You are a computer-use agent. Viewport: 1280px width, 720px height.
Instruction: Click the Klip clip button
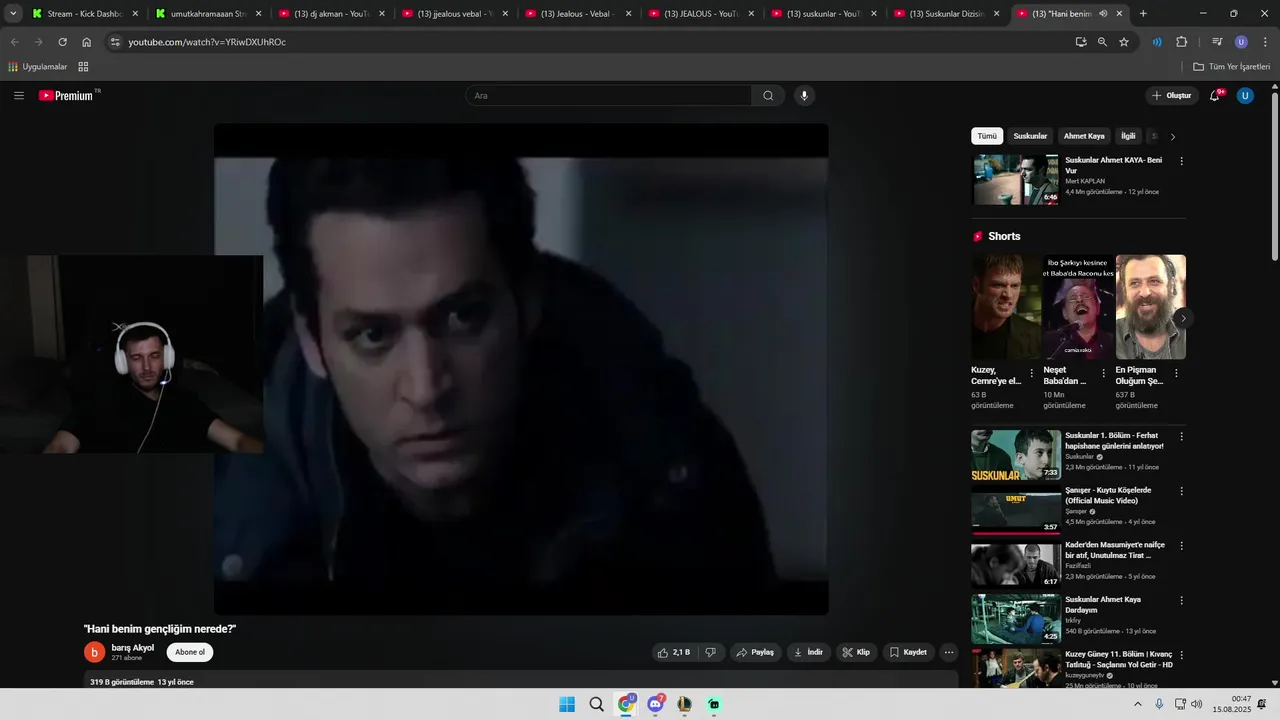[x=856, y=652]
